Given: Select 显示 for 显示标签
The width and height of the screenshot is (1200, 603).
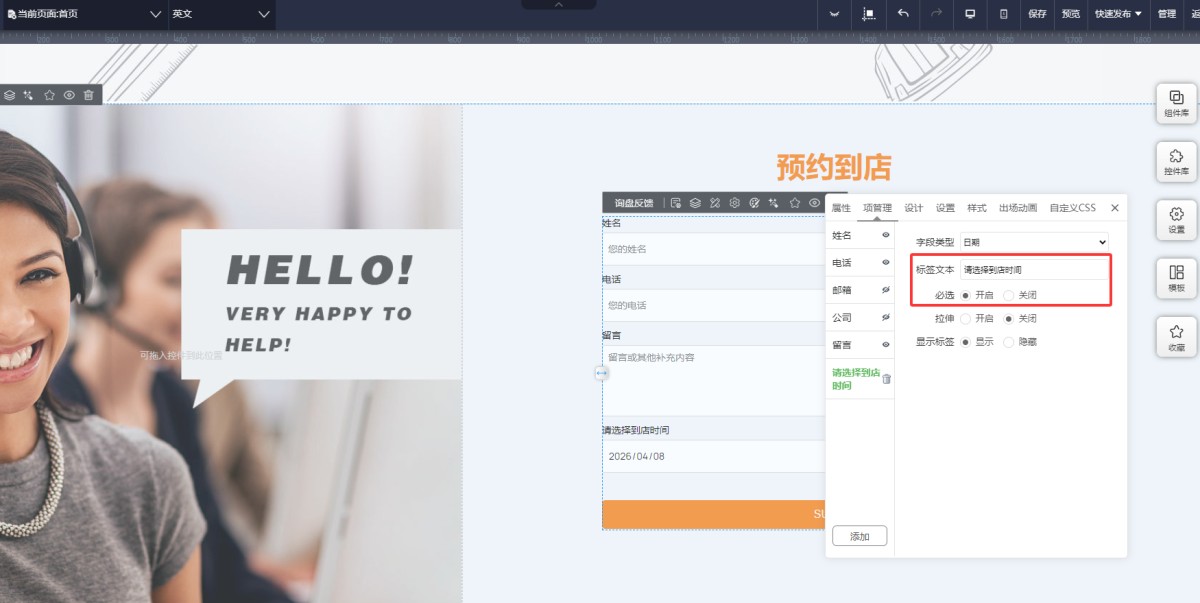Looking at the screenshot, I should pyautogui.click(x=965, y=342).
